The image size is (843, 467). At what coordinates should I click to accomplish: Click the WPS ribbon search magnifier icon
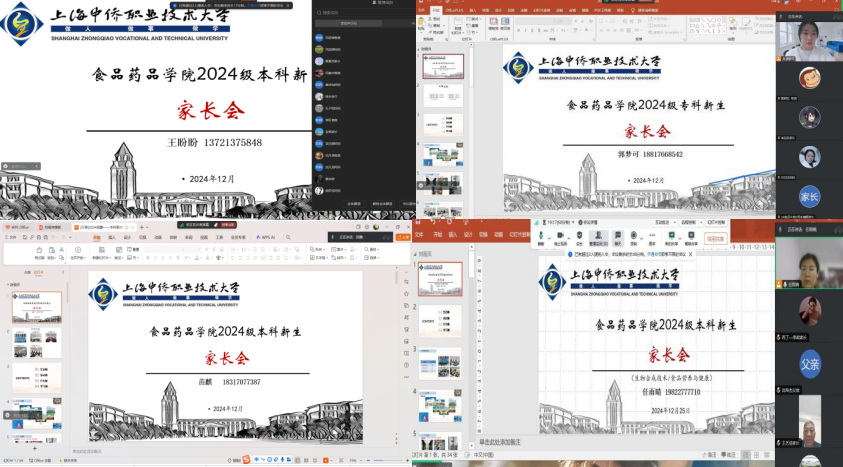[x=288, y=238]
